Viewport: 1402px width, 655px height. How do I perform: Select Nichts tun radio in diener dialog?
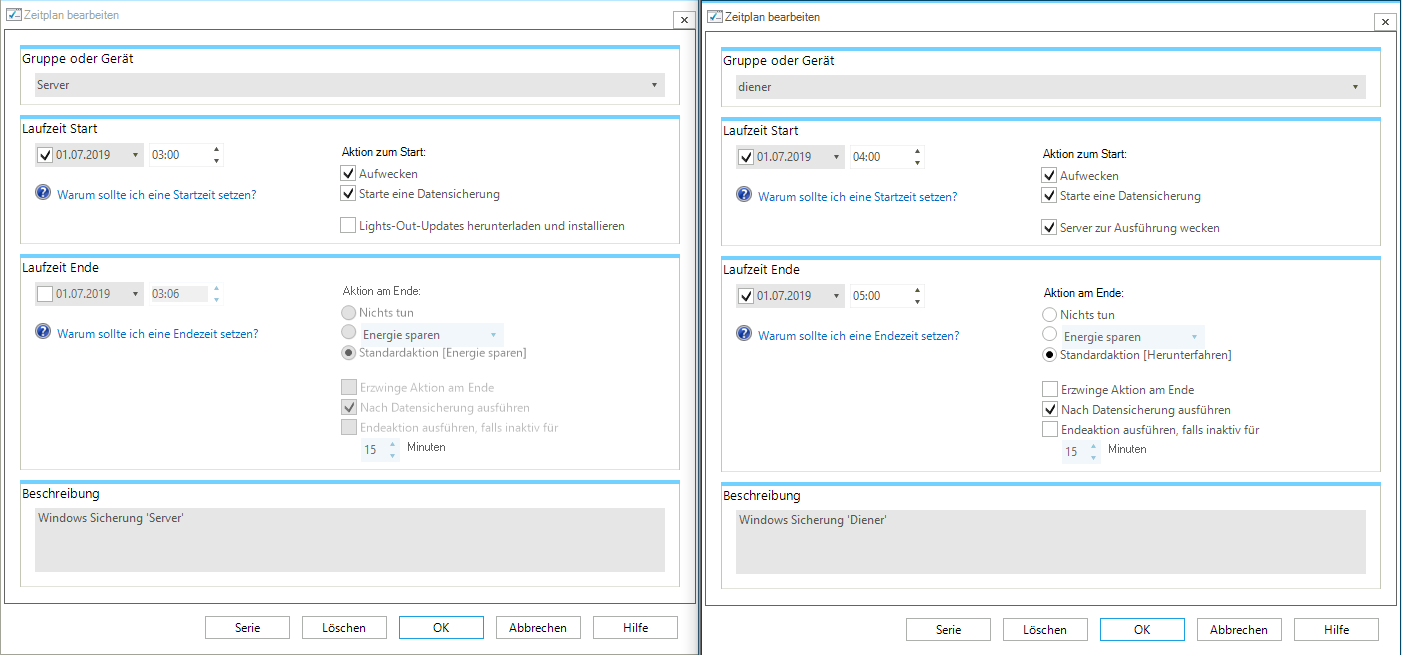[1049, 315]
